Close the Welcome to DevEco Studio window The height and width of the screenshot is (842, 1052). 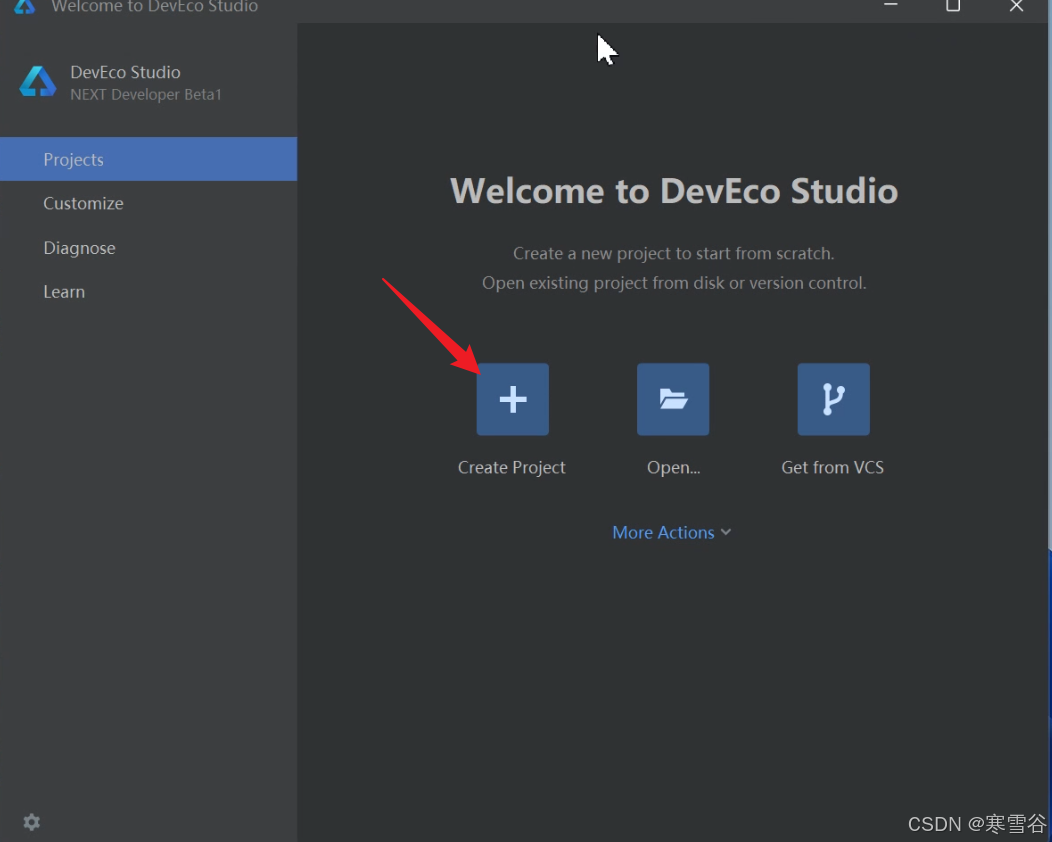point(1016,5)
